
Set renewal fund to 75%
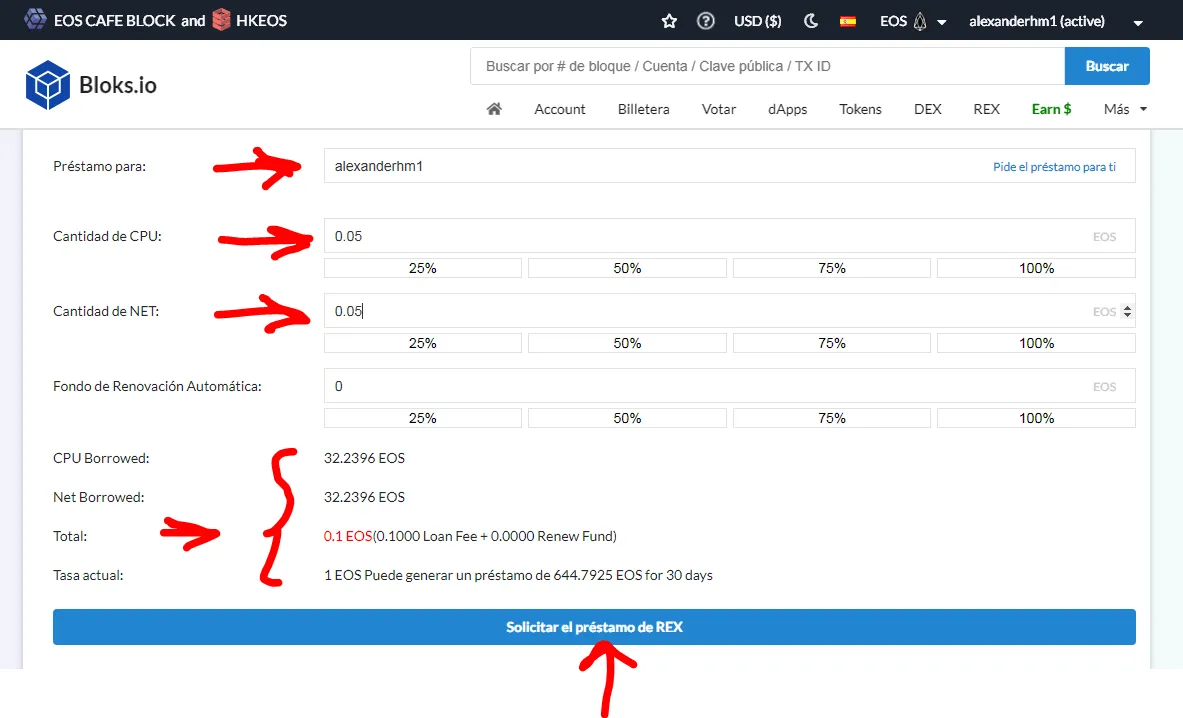click(x=831, y=419)
